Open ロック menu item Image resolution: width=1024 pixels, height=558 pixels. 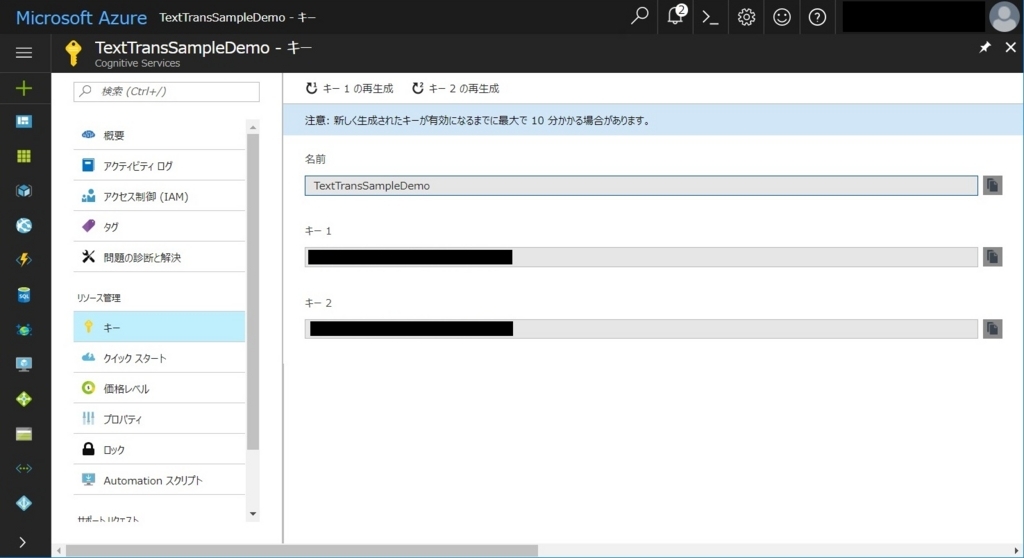pos(159,450)
